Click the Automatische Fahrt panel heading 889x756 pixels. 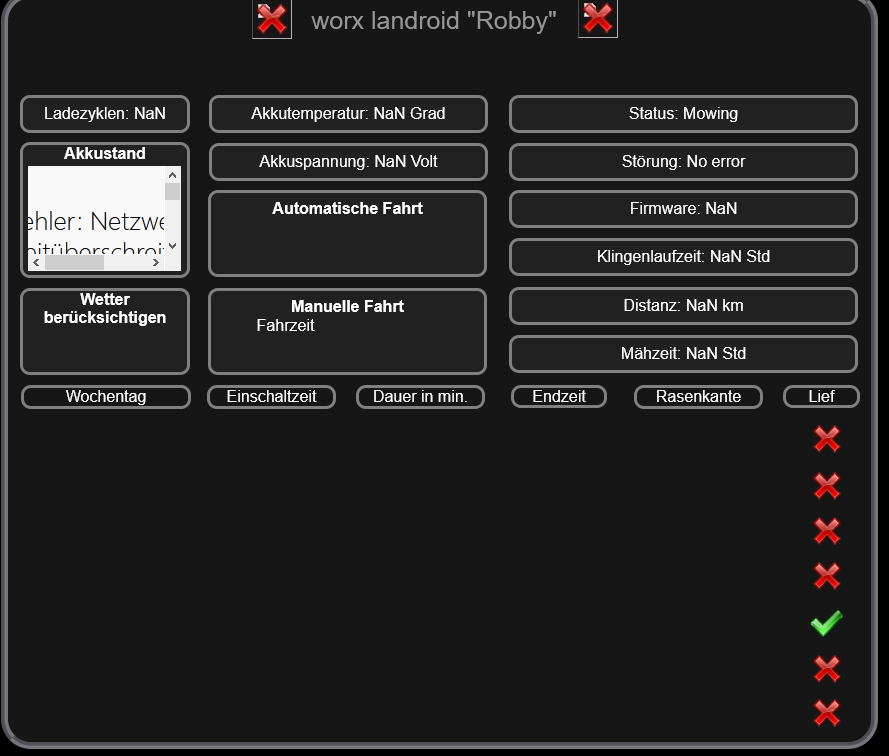pos(348,208)
